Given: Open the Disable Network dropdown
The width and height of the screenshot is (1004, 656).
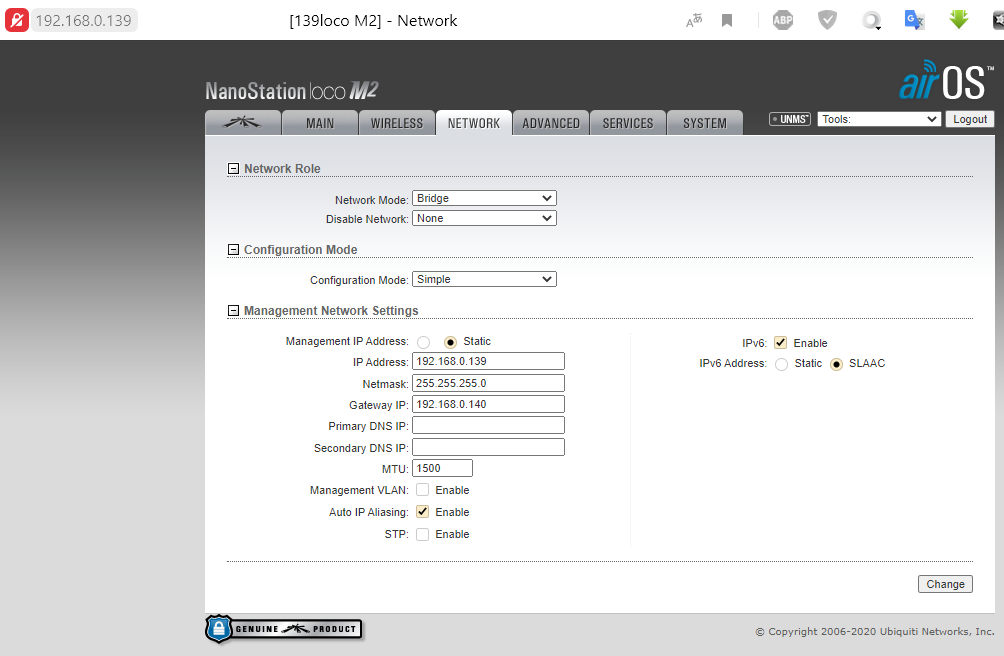Looking at the screenshot, I should coord(484,218).
